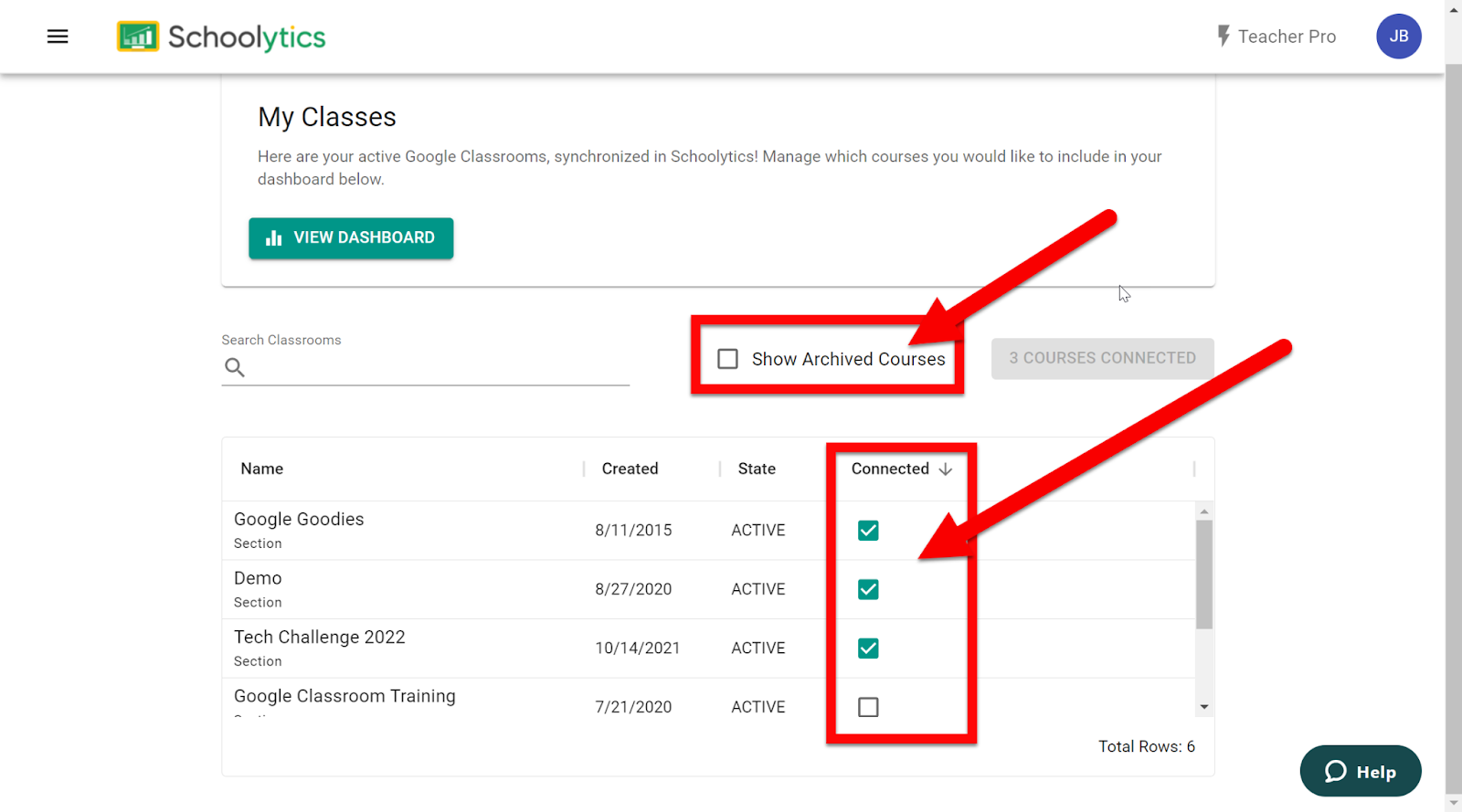This screenshot has height=812, width=1462.
Task: Click the 10/14/2021 created date
Action: tap(638, 649)
